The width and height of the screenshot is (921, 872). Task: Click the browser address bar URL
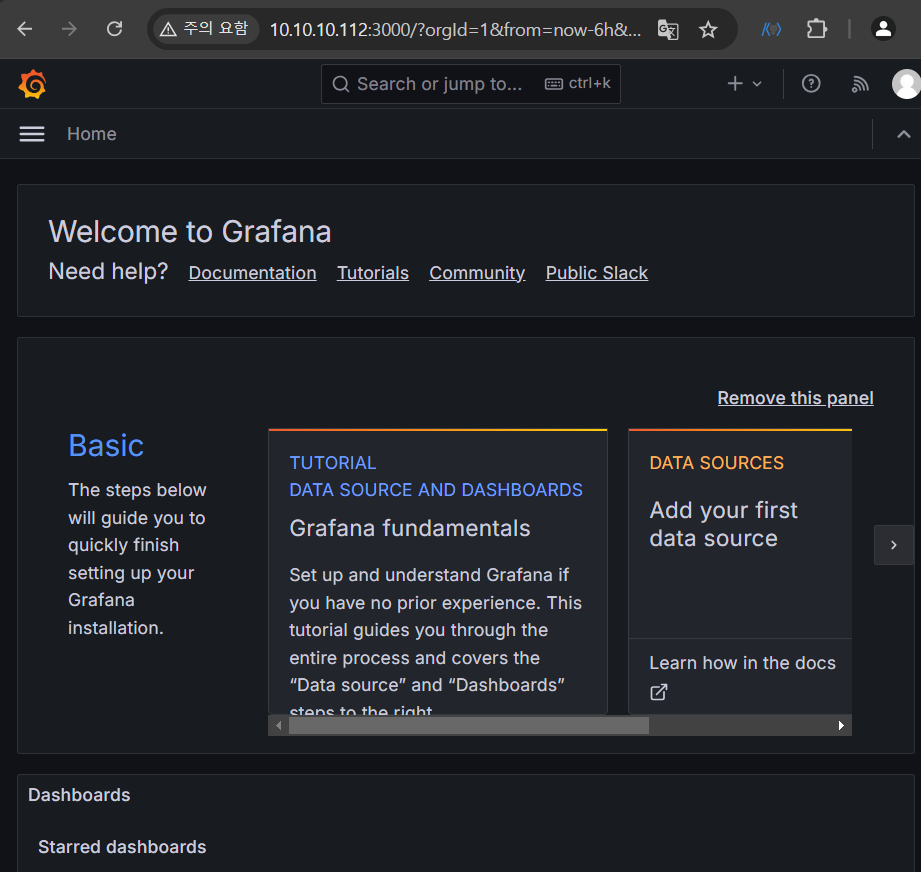pos(455,29)
